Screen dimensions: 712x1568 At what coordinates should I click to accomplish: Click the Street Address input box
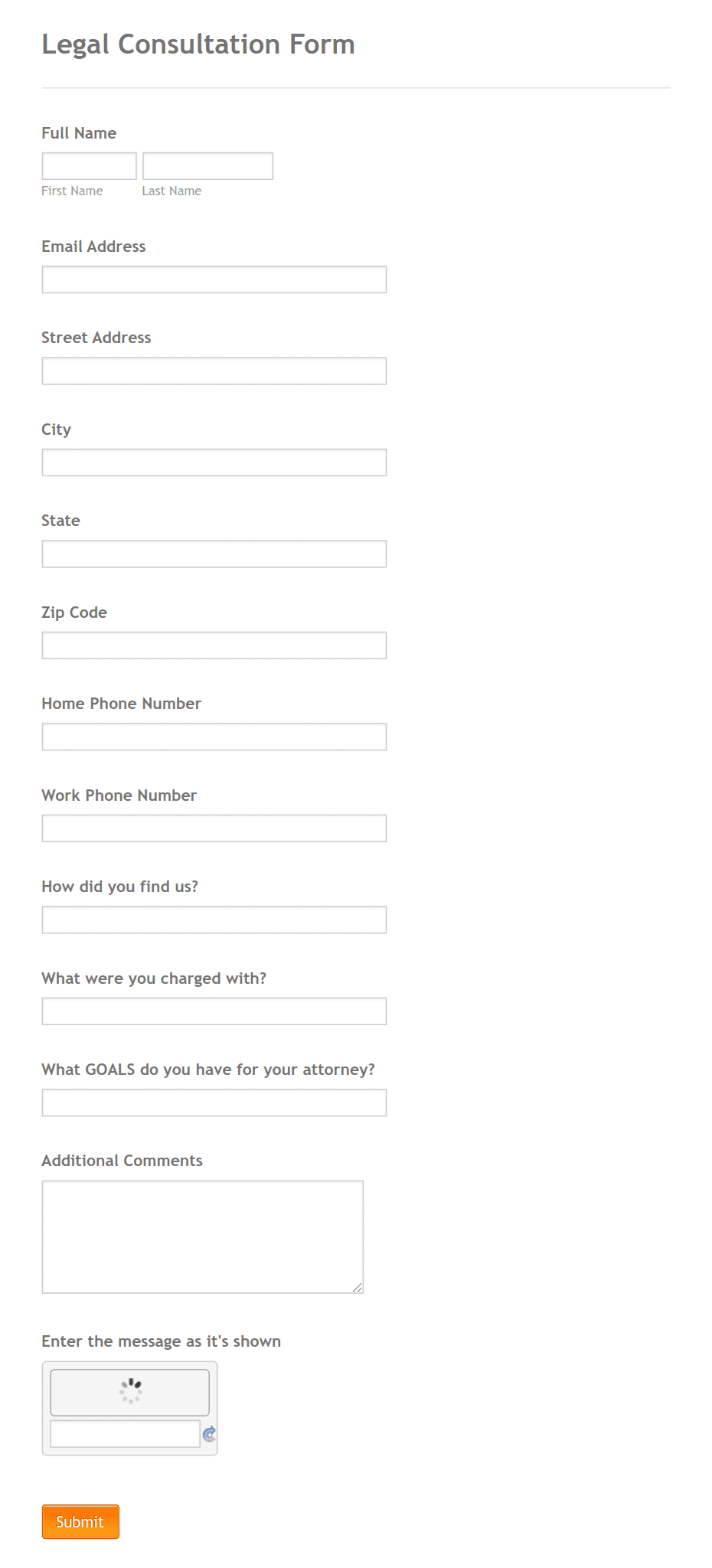pos(214,371)
